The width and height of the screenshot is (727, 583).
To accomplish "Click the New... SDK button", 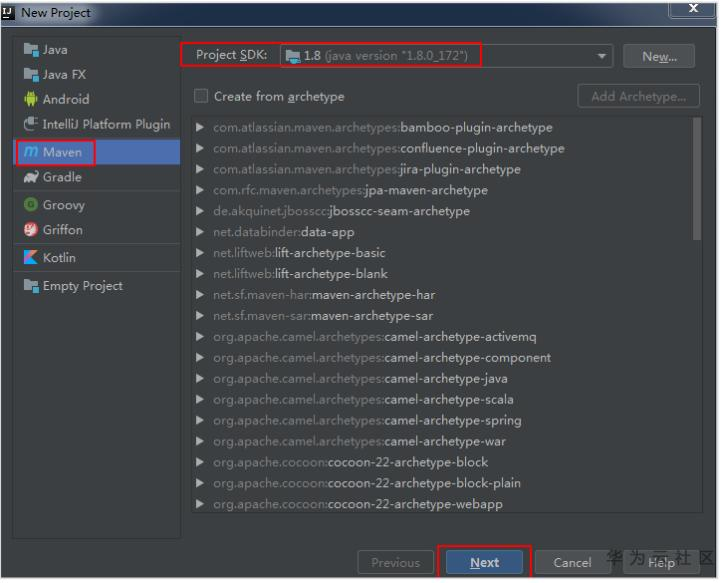I will point(659,57).
